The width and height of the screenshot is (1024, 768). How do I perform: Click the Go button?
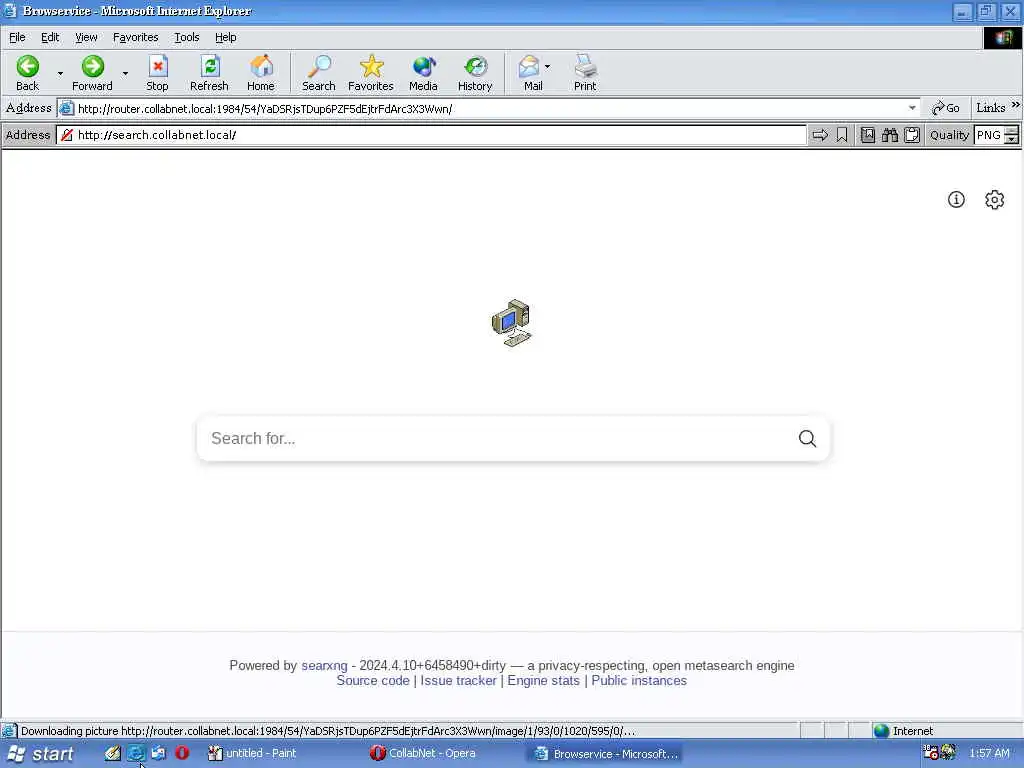pyautogui.click(x=946, y=108)
